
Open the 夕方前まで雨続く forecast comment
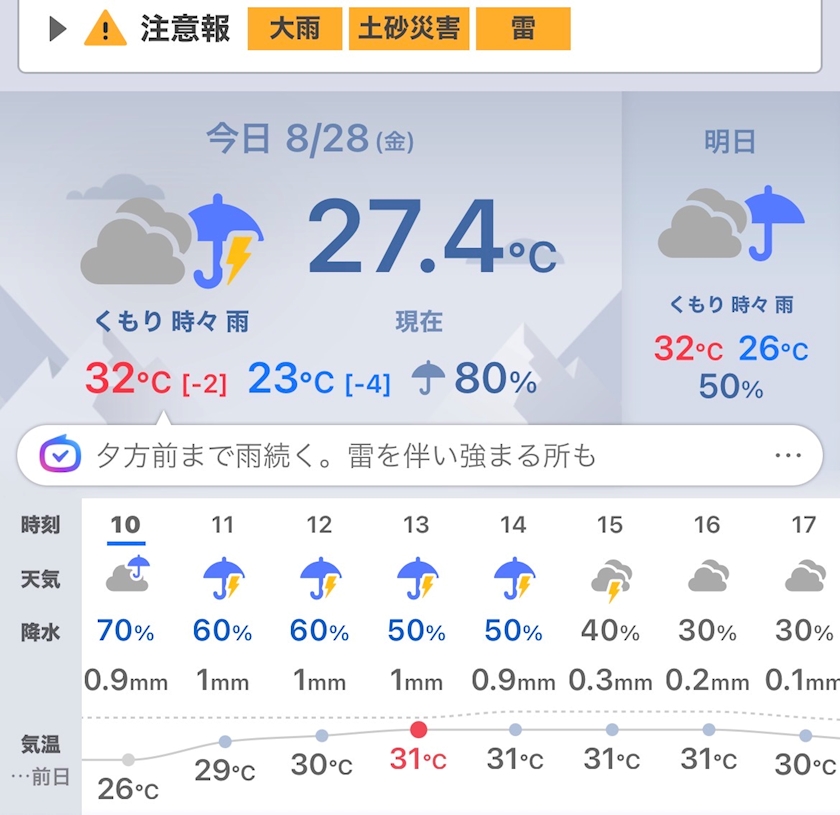click(346, 456)
